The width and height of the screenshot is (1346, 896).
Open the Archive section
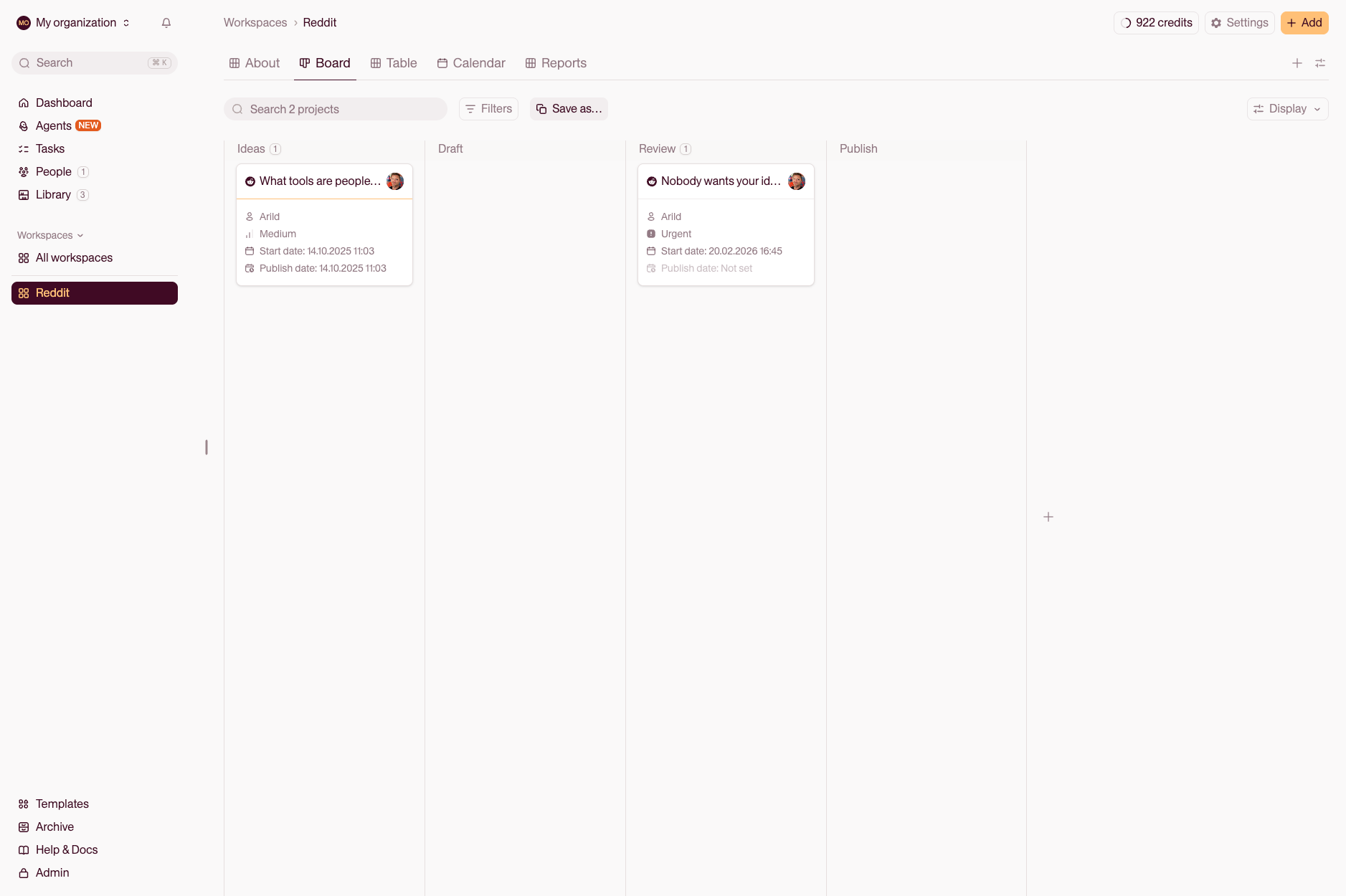pyautogui.click(x=54, y=826)
